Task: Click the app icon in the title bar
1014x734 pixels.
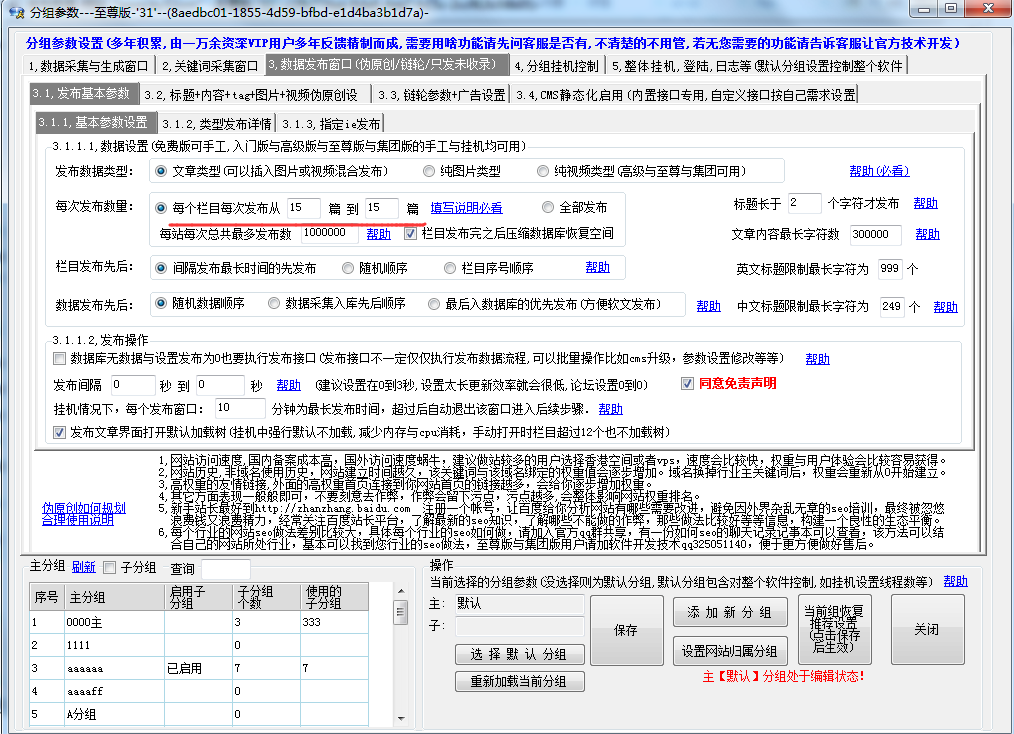Action: click(16, 12)
